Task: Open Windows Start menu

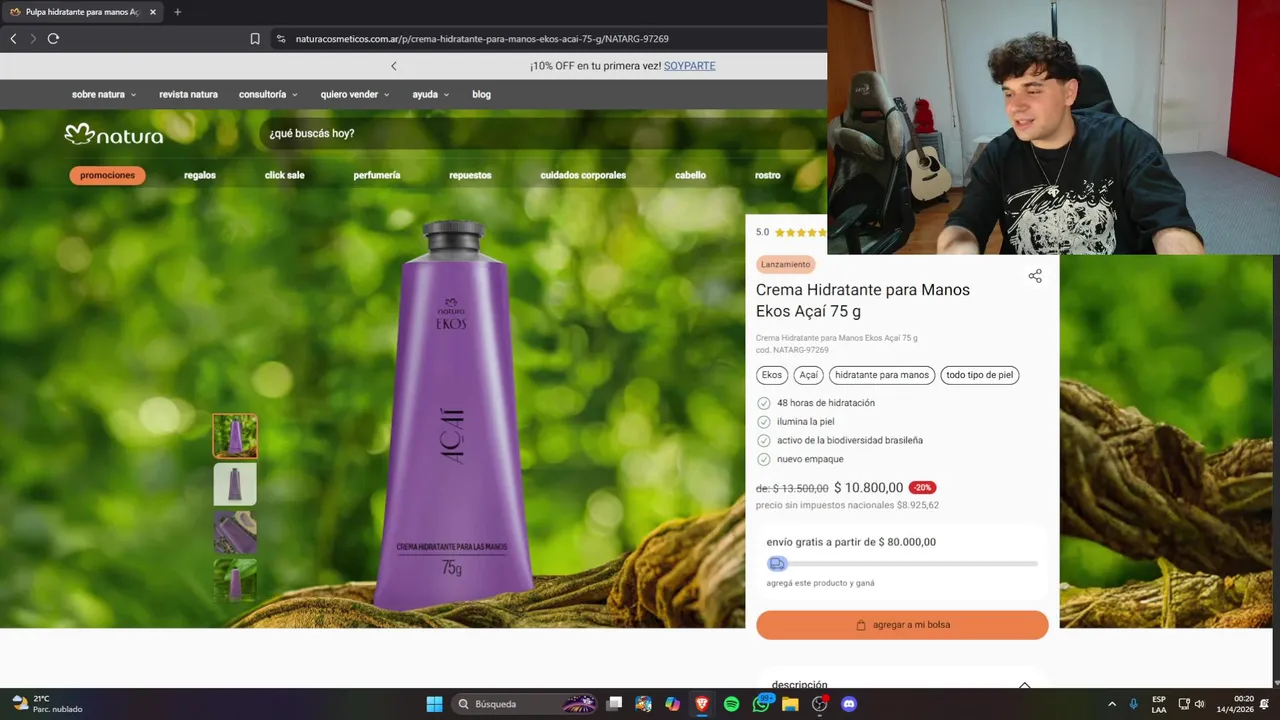Action: click(434, 704)
